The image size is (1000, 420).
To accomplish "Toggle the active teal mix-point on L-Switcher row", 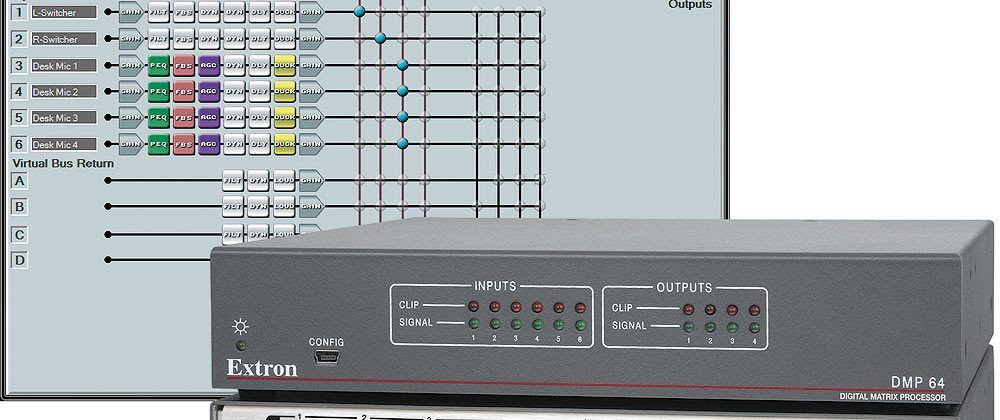I will (360, 12).
